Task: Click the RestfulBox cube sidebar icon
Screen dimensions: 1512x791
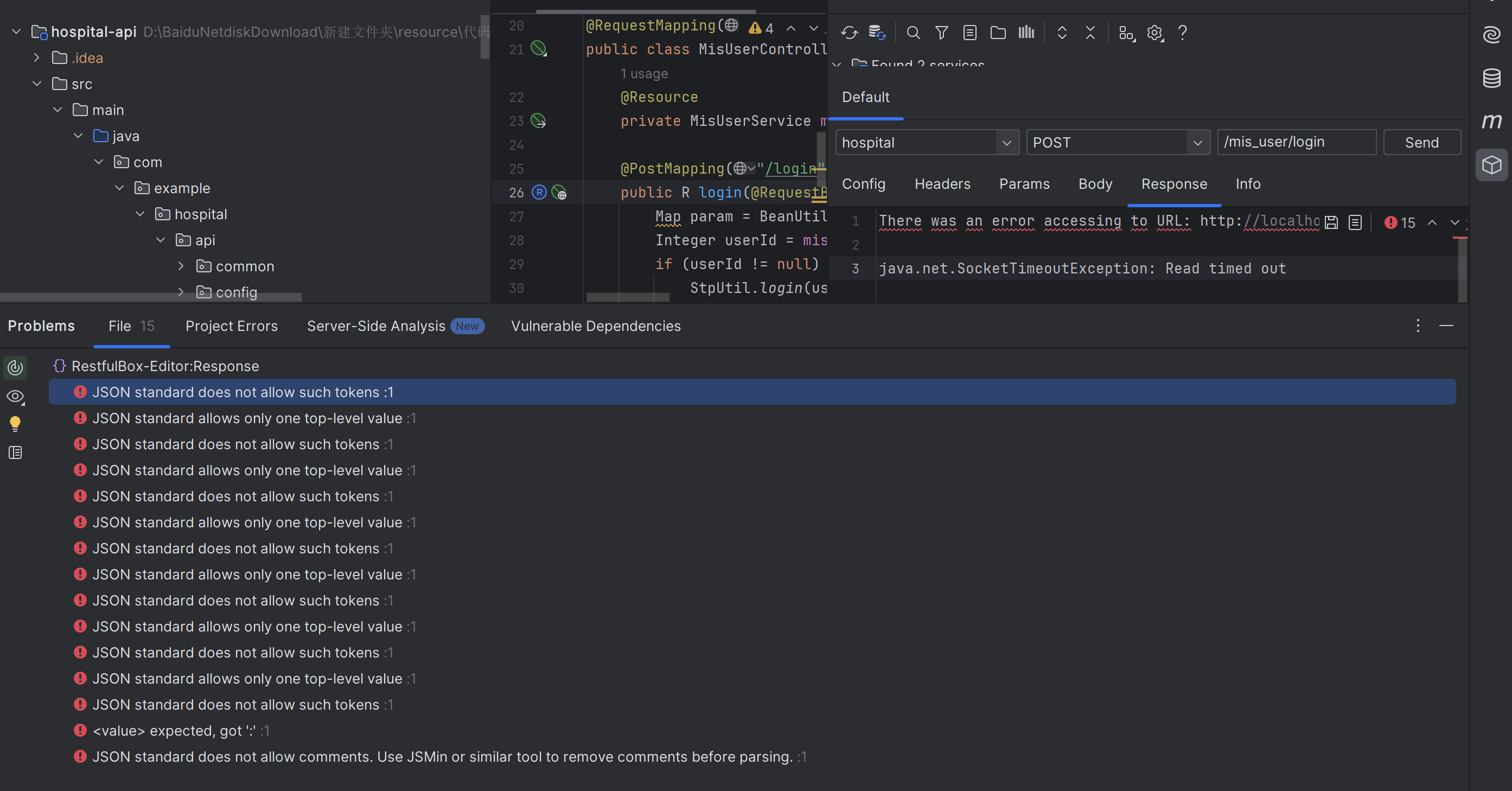Action: (1491, 165)
